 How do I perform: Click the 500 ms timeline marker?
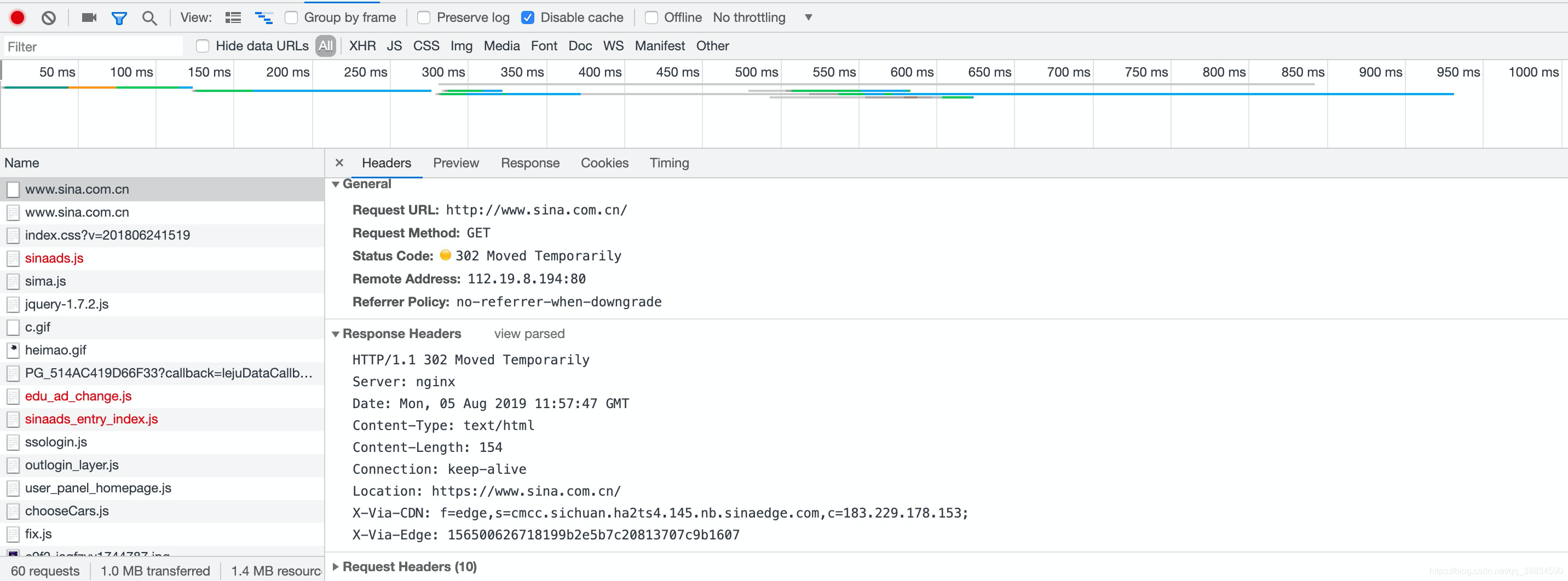[x=756, y=72]
